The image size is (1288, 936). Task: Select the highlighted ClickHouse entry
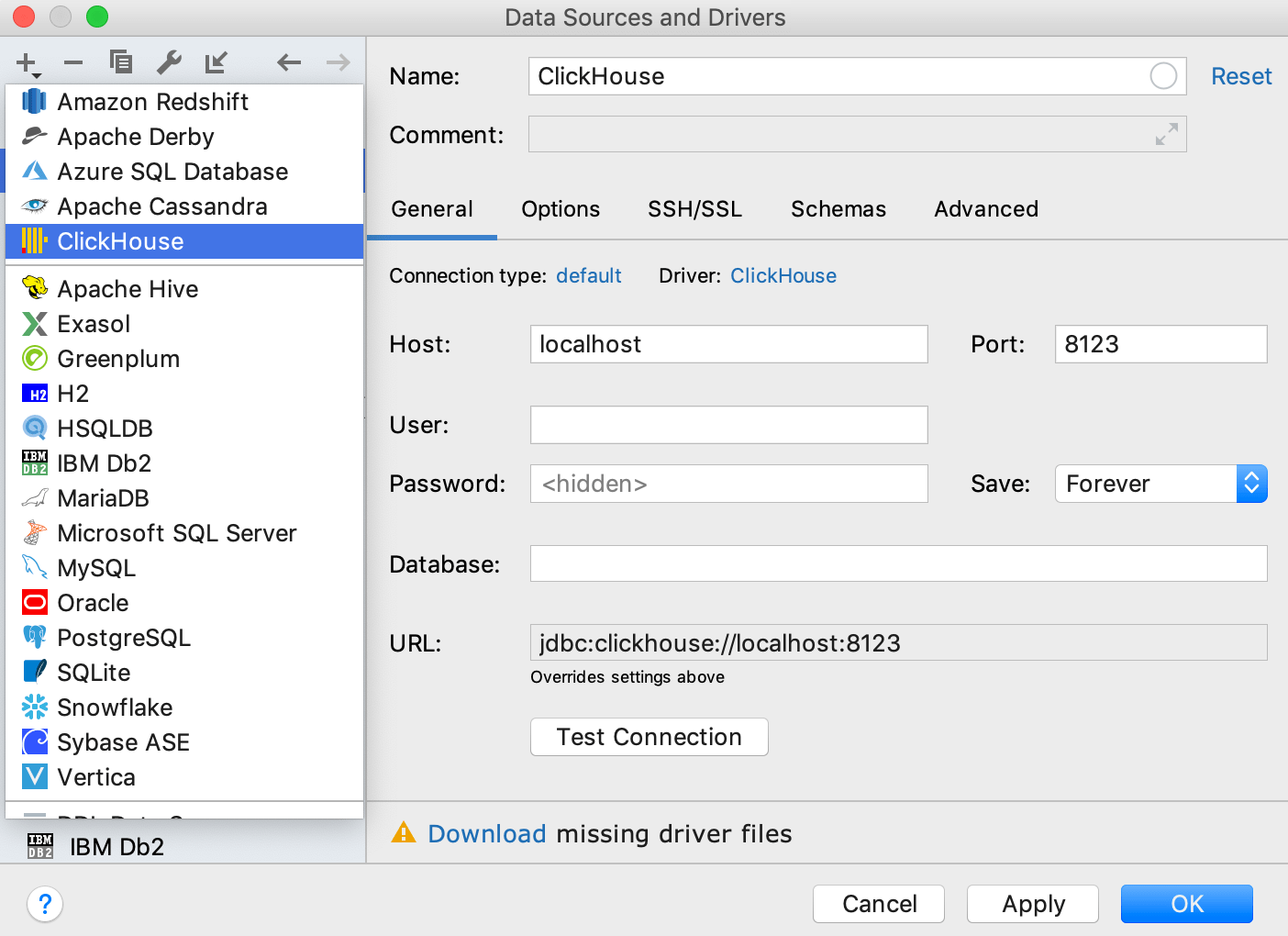click(184, 241)
